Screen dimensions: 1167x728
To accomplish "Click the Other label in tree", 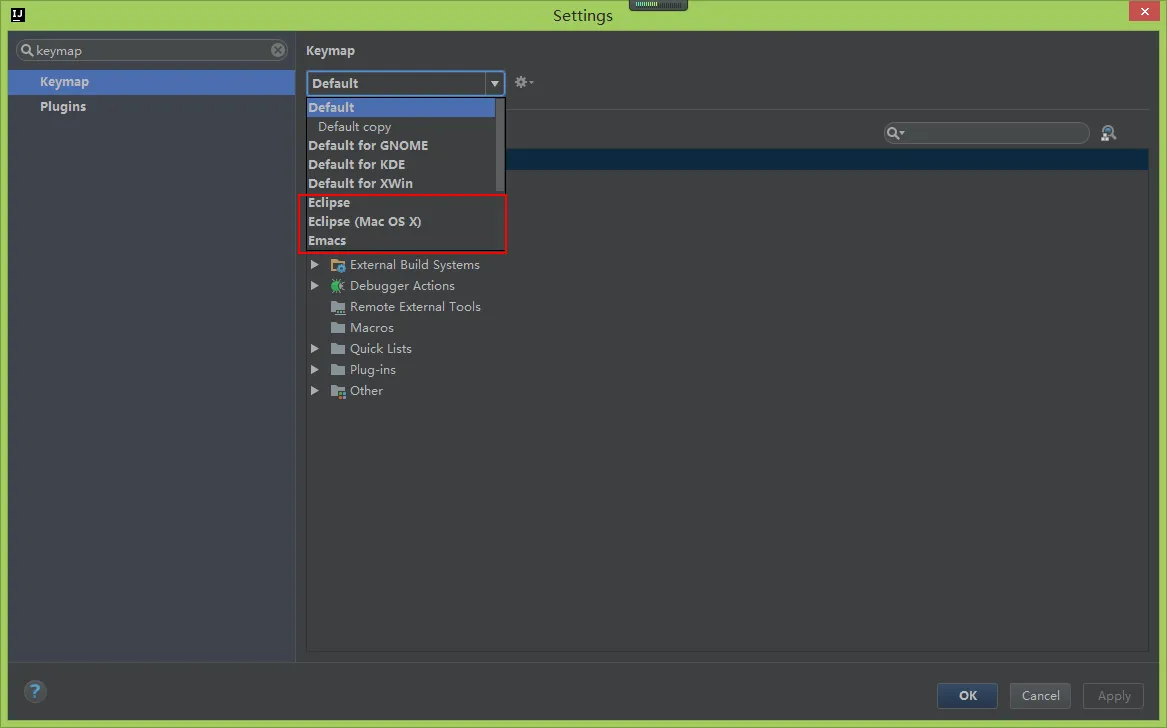I will coord(366,391).
